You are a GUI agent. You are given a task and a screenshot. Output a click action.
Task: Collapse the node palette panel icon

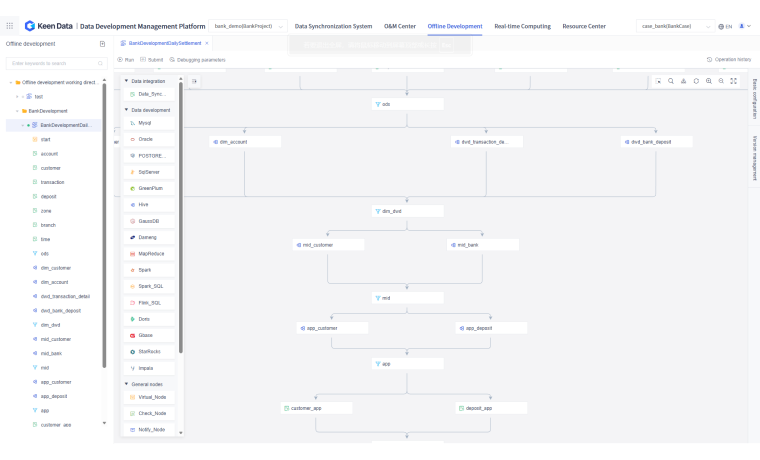194,81
